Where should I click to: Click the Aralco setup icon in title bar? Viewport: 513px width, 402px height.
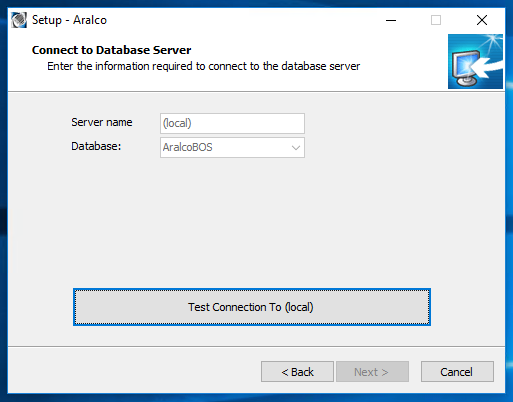(x=19, y=20)
